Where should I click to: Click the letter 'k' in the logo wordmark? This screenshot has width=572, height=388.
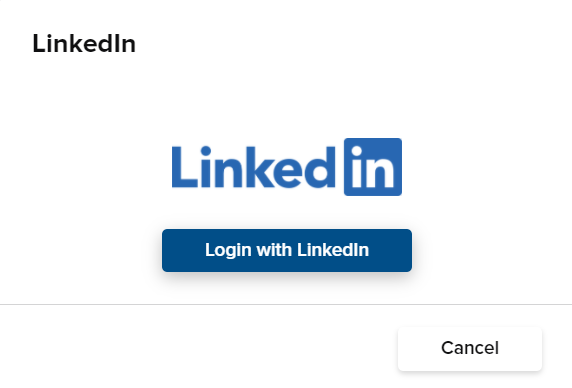(x=258, y=167)
